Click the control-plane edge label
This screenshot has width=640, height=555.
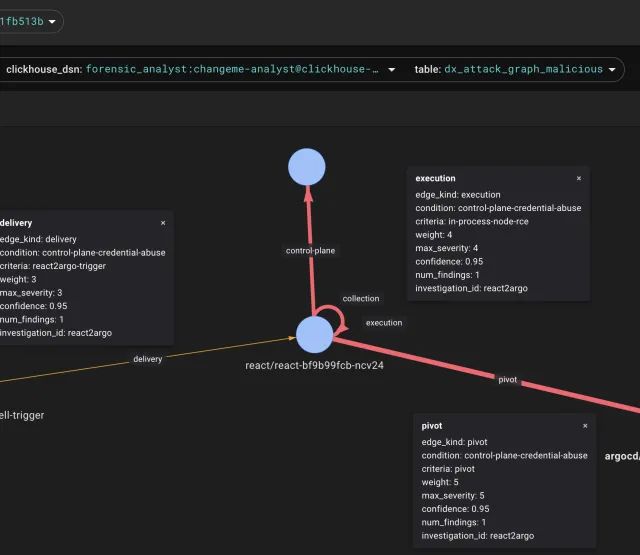[311, 251]
